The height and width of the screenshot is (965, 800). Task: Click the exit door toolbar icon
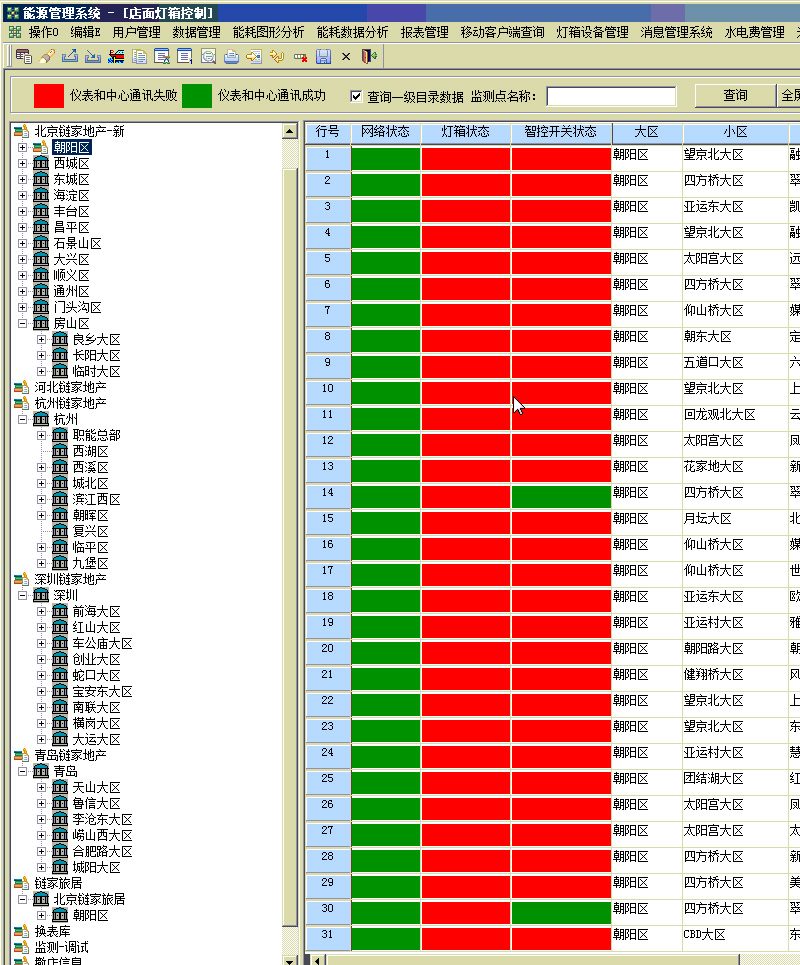click(369, 56)
